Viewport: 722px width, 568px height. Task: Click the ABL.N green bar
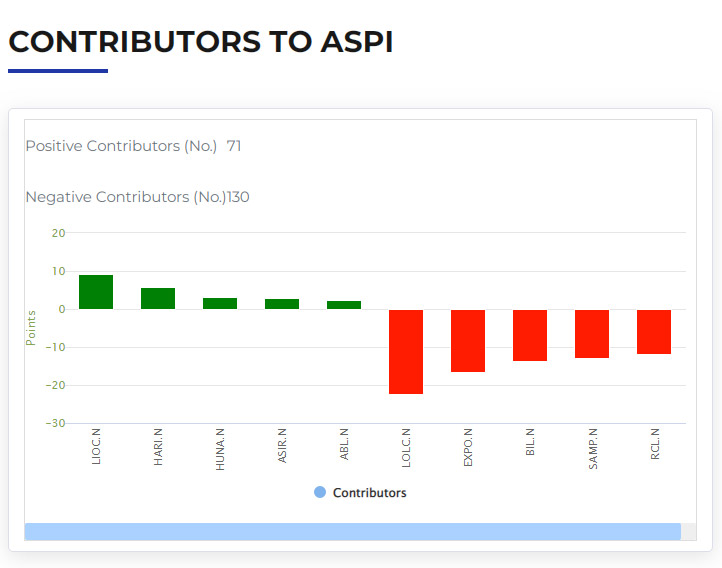click(344, 305)
